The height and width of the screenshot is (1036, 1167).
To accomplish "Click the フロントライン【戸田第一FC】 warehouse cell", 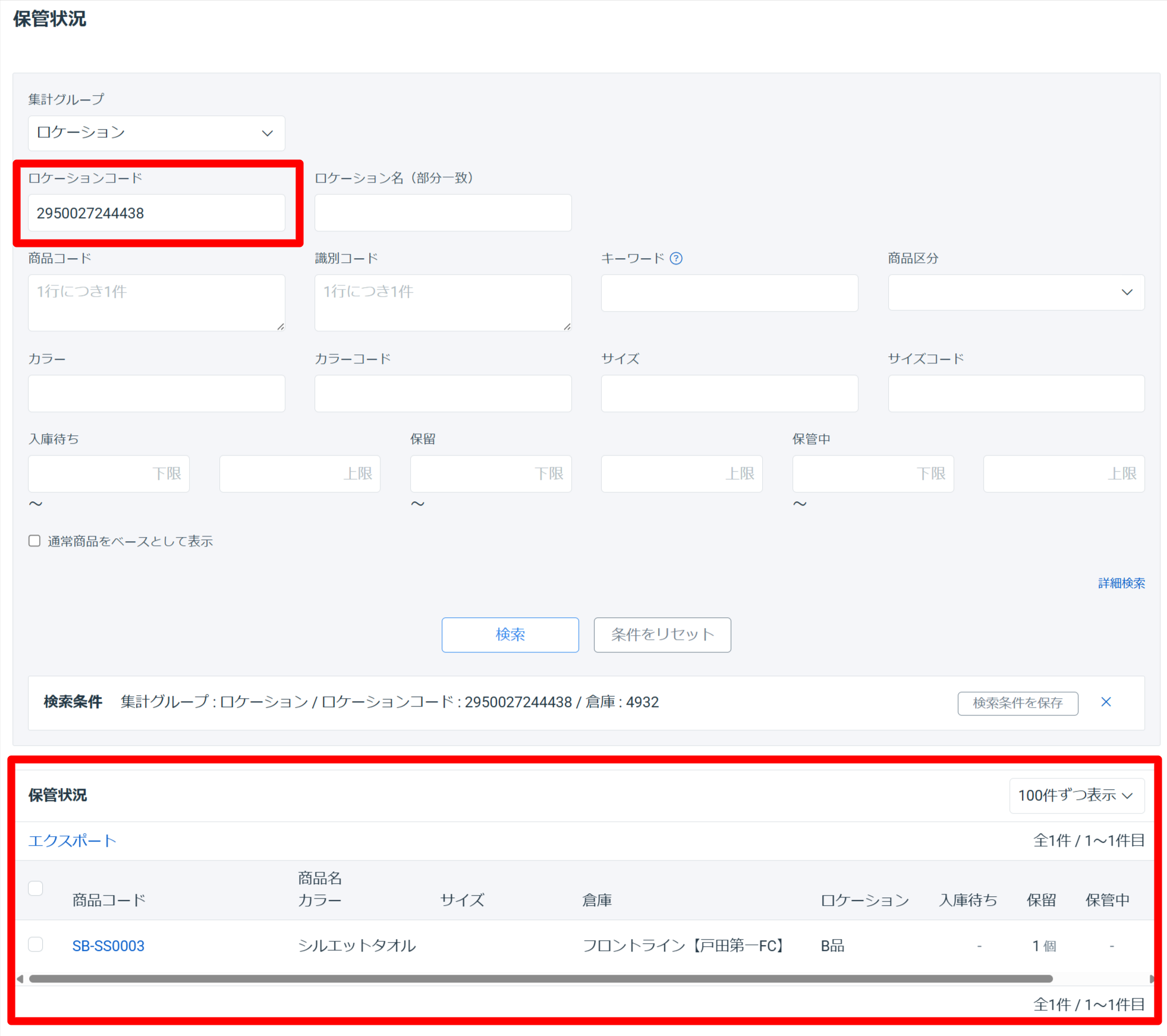I will [x=685, y=946].
